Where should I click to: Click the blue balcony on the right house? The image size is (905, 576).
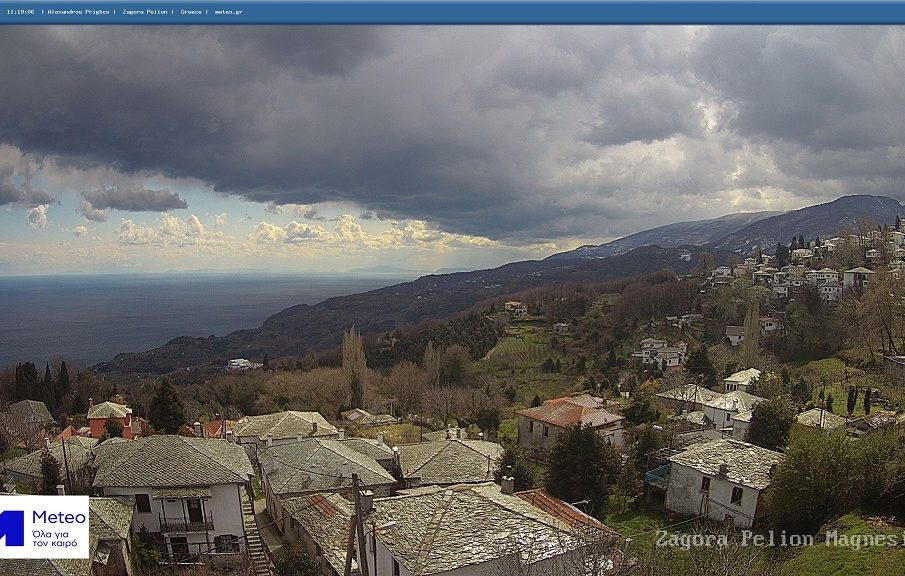[657, 475]
